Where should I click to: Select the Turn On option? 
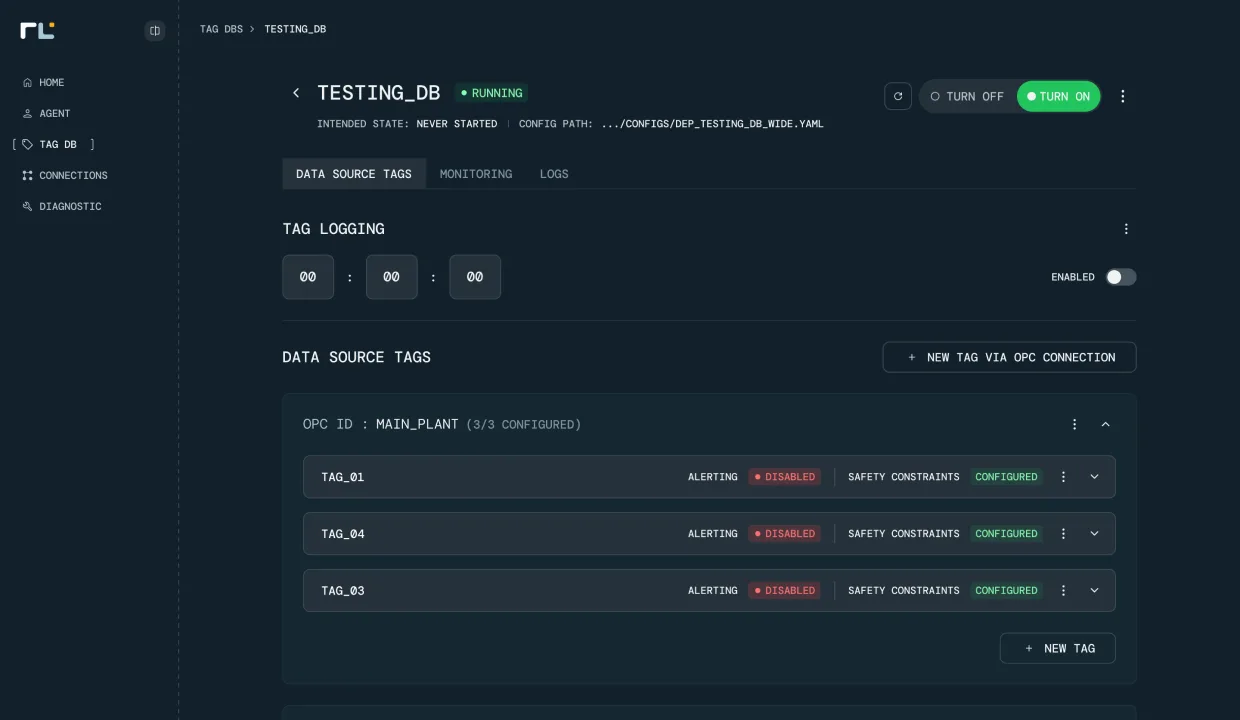click(x=1058, y=96)
